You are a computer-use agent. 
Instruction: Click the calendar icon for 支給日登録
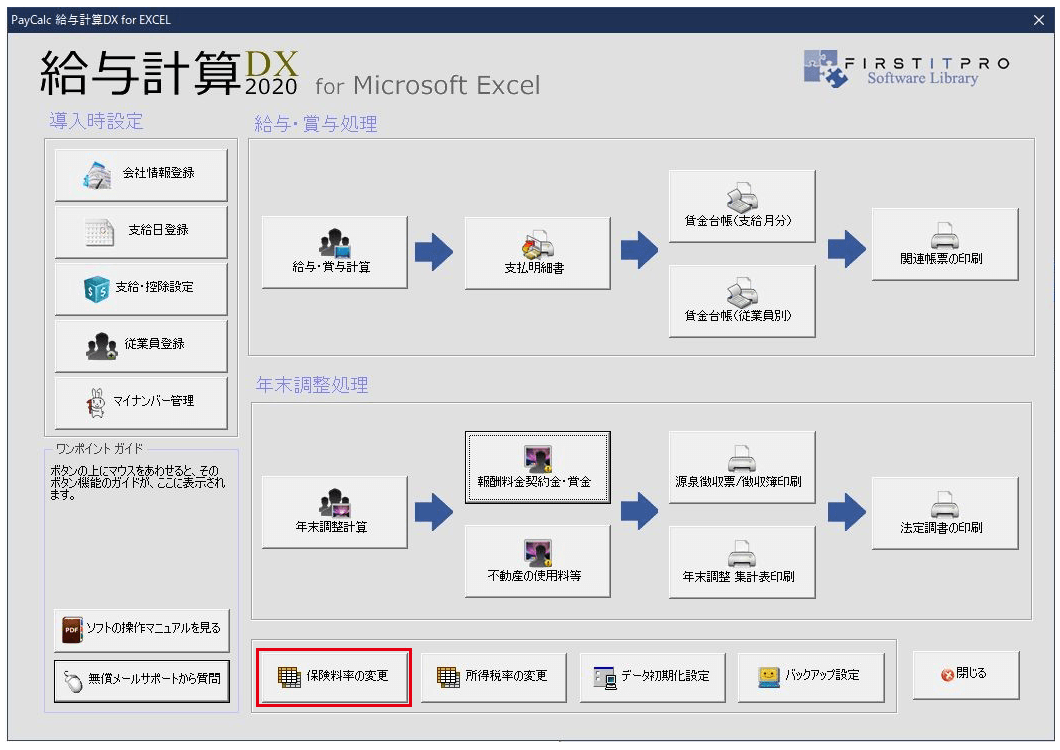(99, 231)
